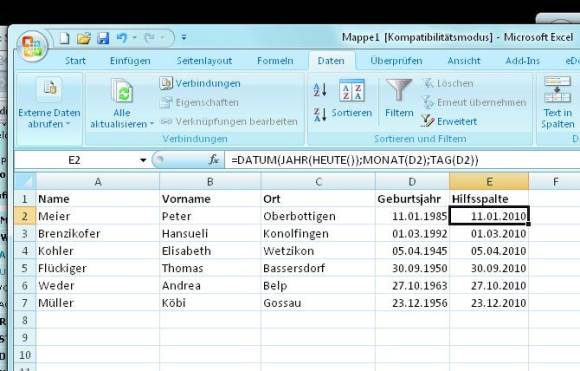Screen dimensions: 580x371
Task: Select the cell with 05.04.1945
Action: (412, 251)
